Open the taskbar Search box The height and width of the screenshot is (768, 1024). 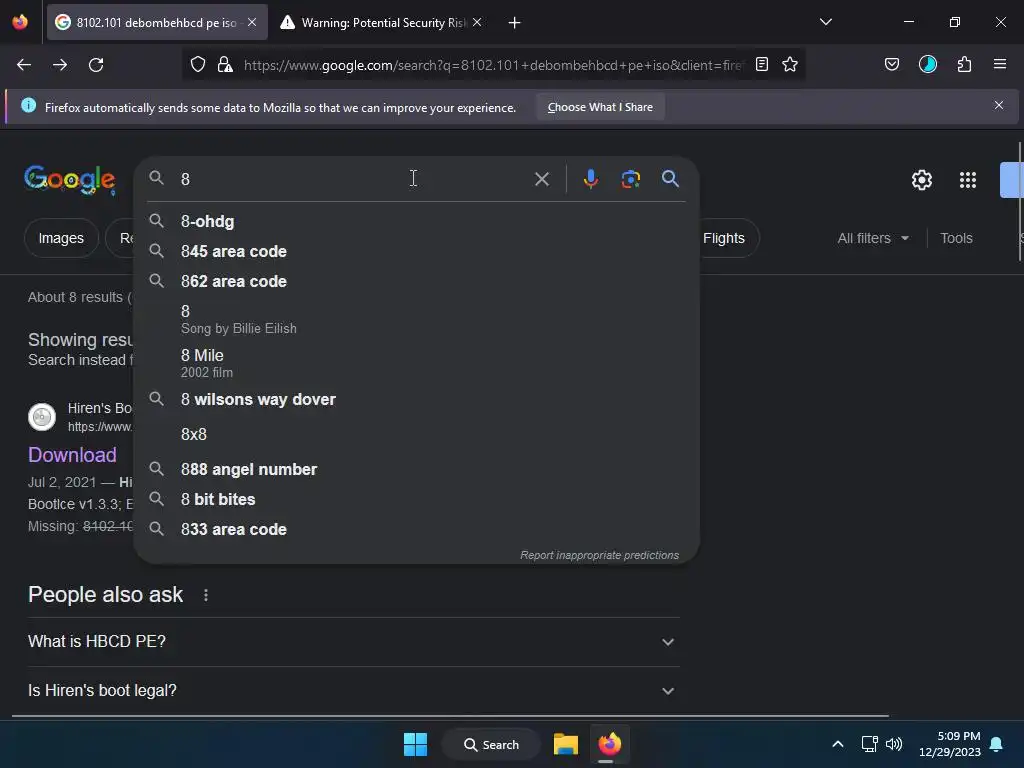tap(492, 744)
